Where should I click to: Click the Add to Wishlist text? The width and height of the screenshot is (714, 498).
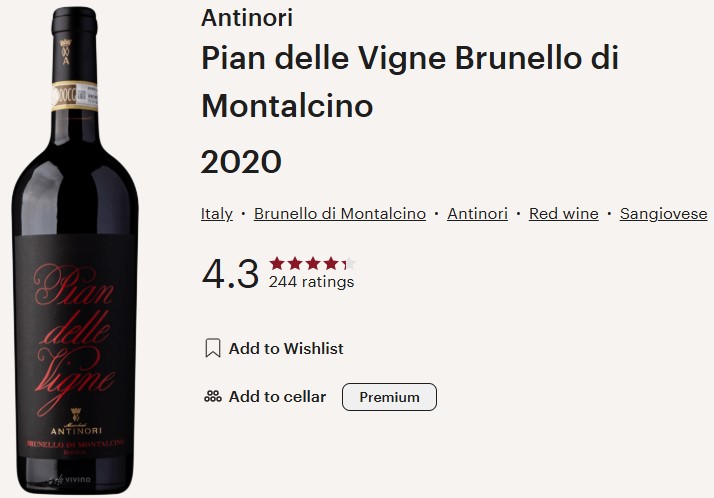pos(286,349)
